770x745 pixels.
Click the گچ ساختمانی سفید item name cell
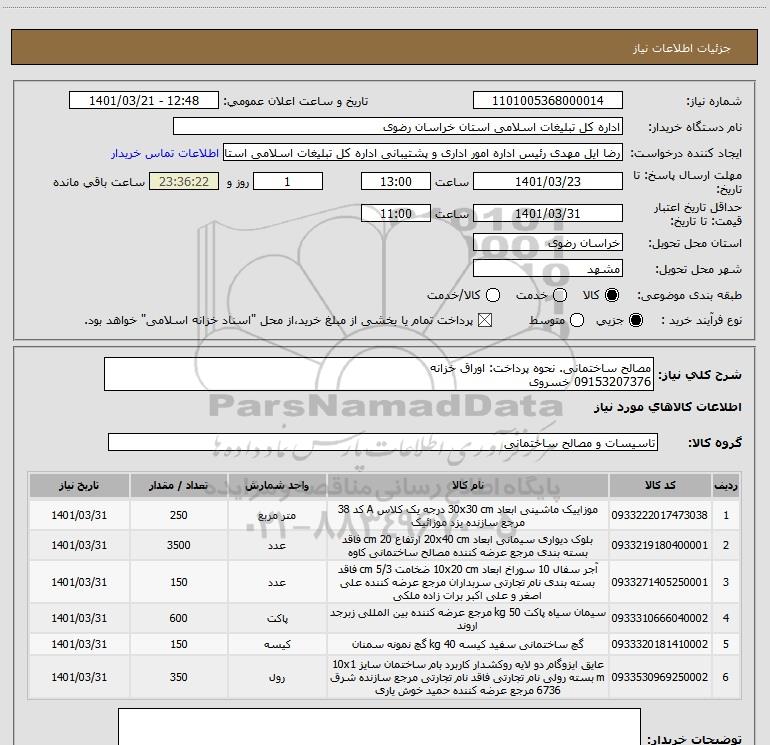[x=468, y=644]
